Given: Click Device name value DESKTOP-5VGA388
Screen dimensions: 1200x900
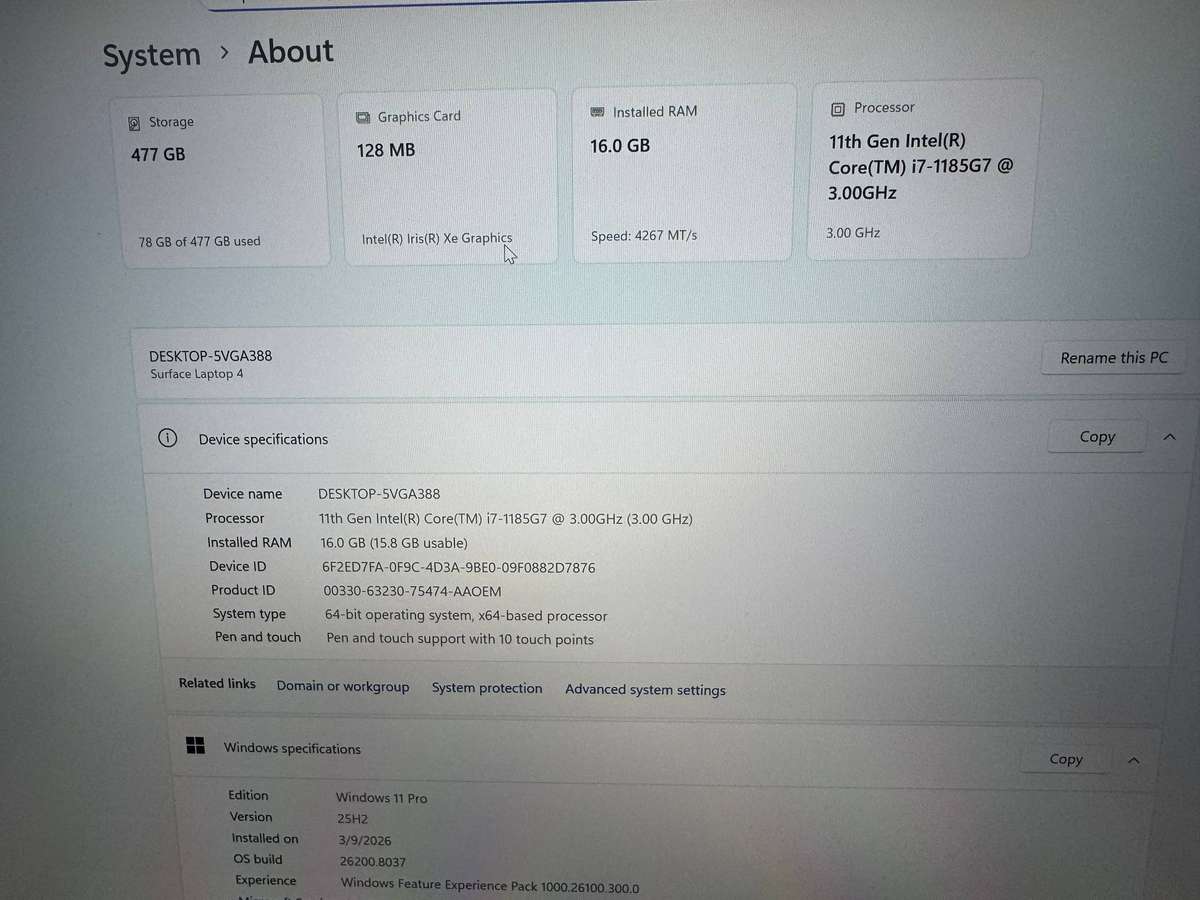Looking at the screenshot, I should tap(379, 494).
